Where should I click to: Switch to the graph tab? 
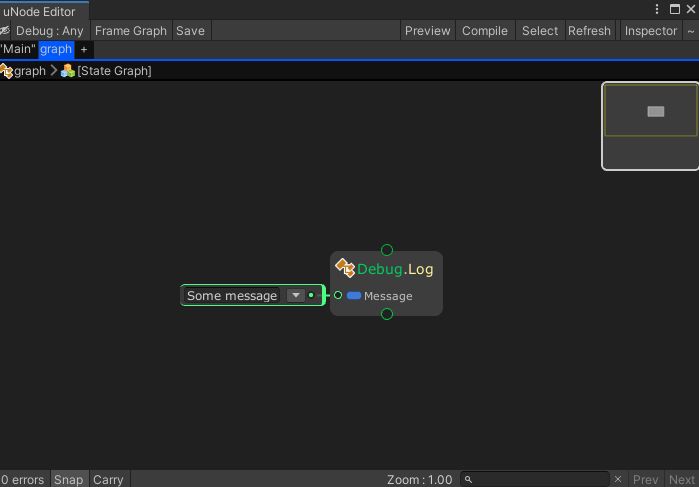coord(56,49)
